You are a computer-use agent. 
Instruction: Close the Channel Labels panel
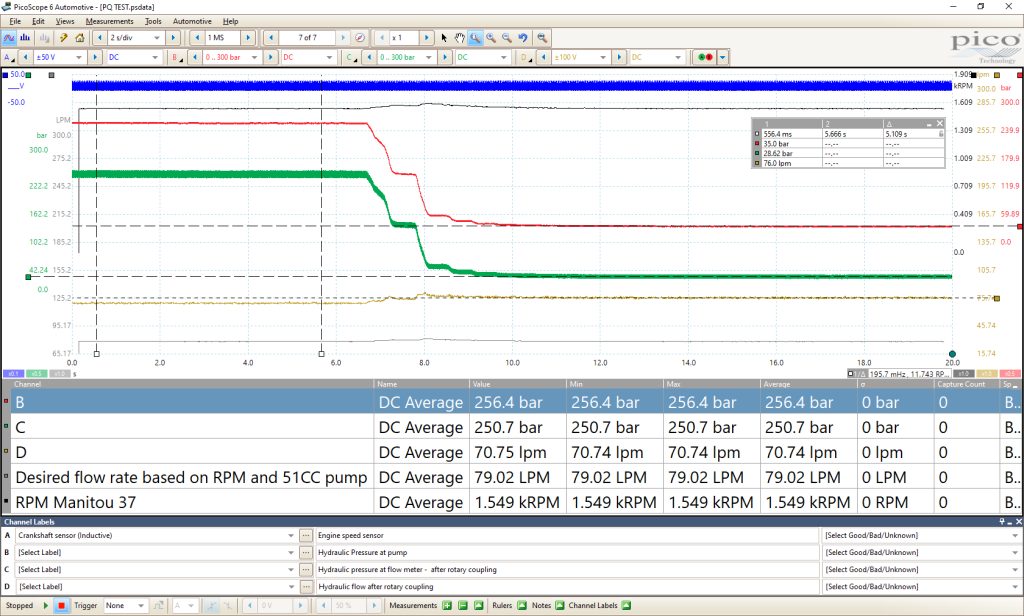[1017, 522]
